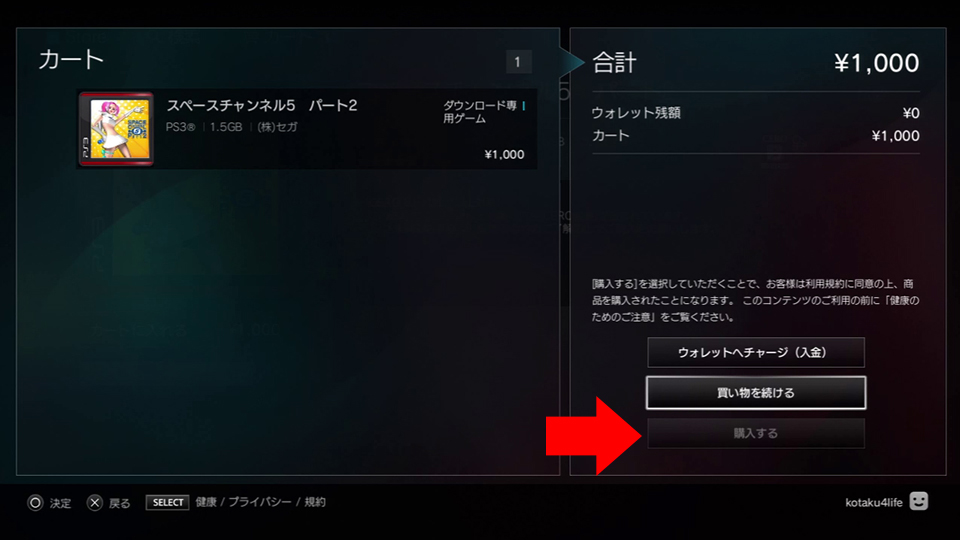960x540 pixels.
Task: Click the PS3 logo on the game cover
Action: tap(85, 148)
